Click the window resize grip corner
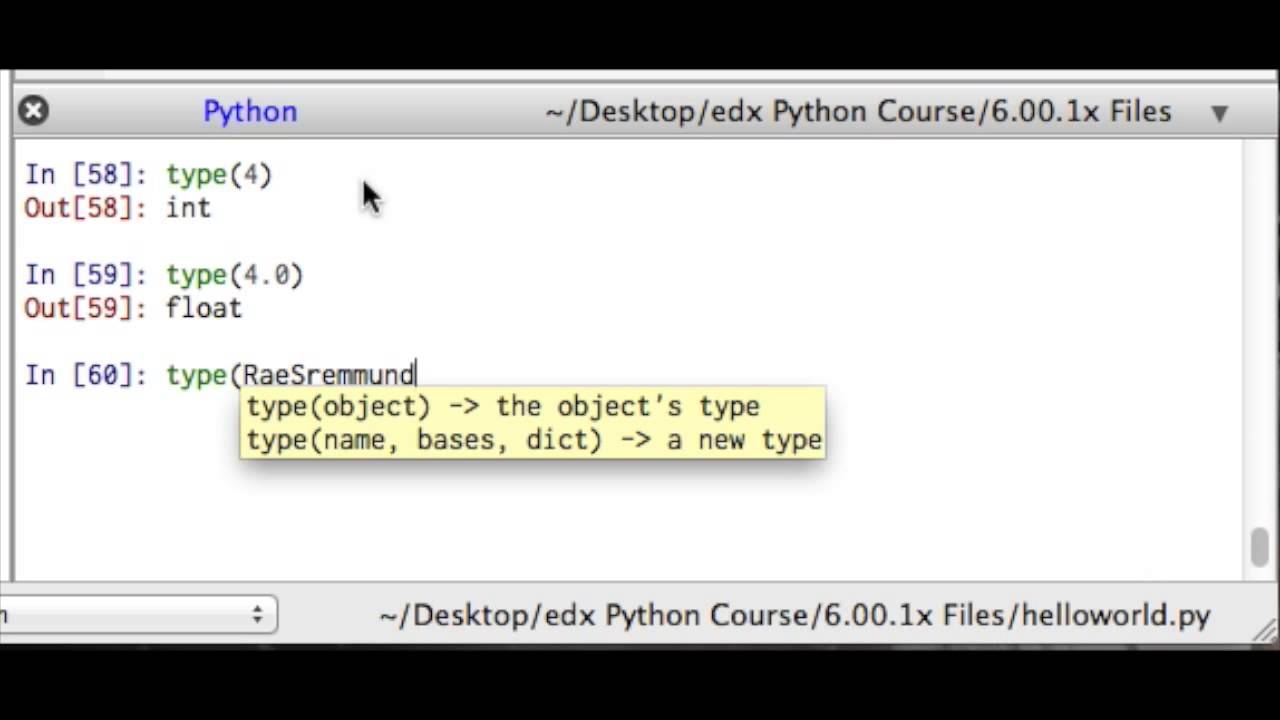The image size is (1280, 720). coord(1265,630)
